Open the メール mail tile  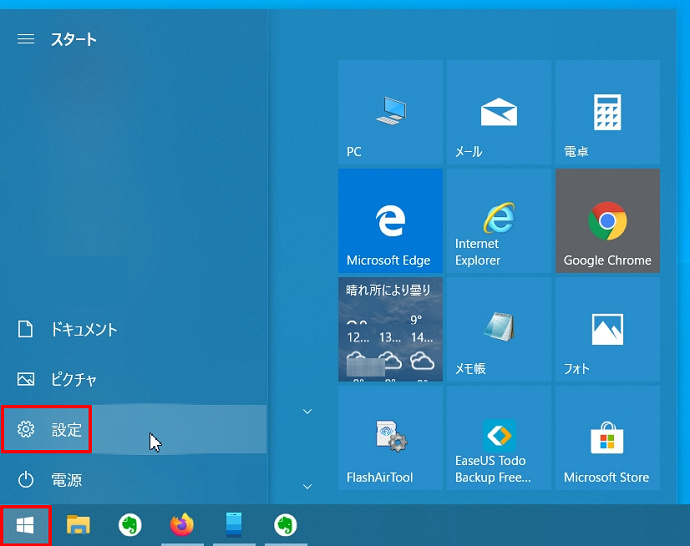pos(499,112)
